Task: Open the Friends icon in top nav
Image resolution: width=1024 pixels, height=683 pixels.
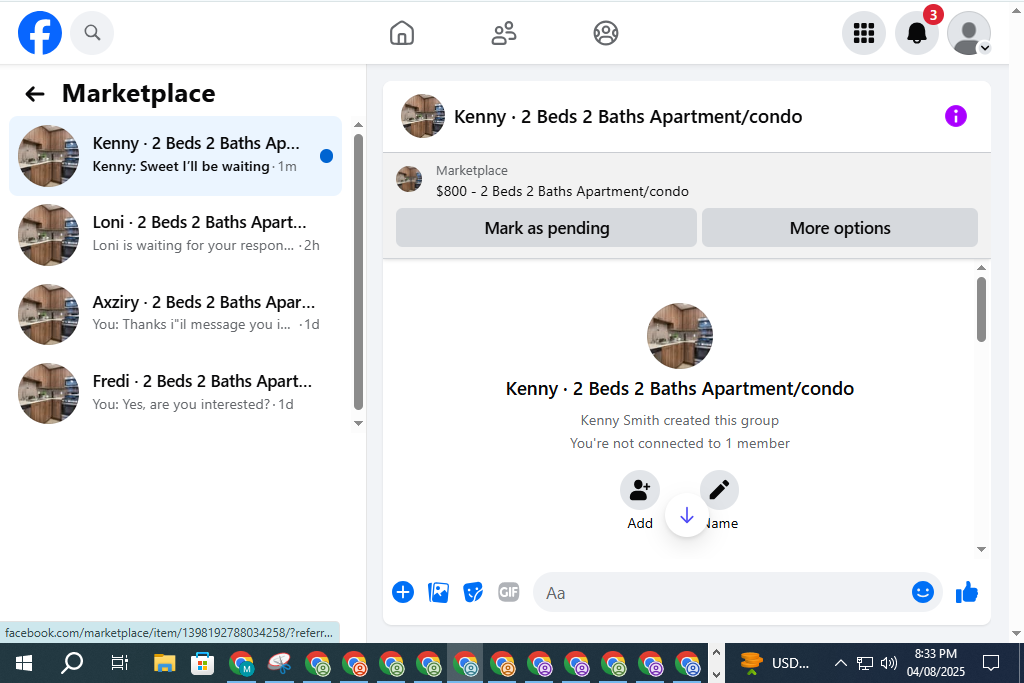Action: tap(504, 33)
